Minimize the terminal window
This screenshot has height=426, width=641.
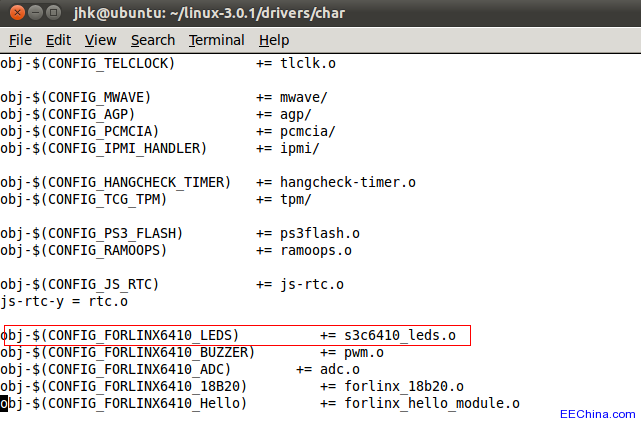[x=34, y=13]
